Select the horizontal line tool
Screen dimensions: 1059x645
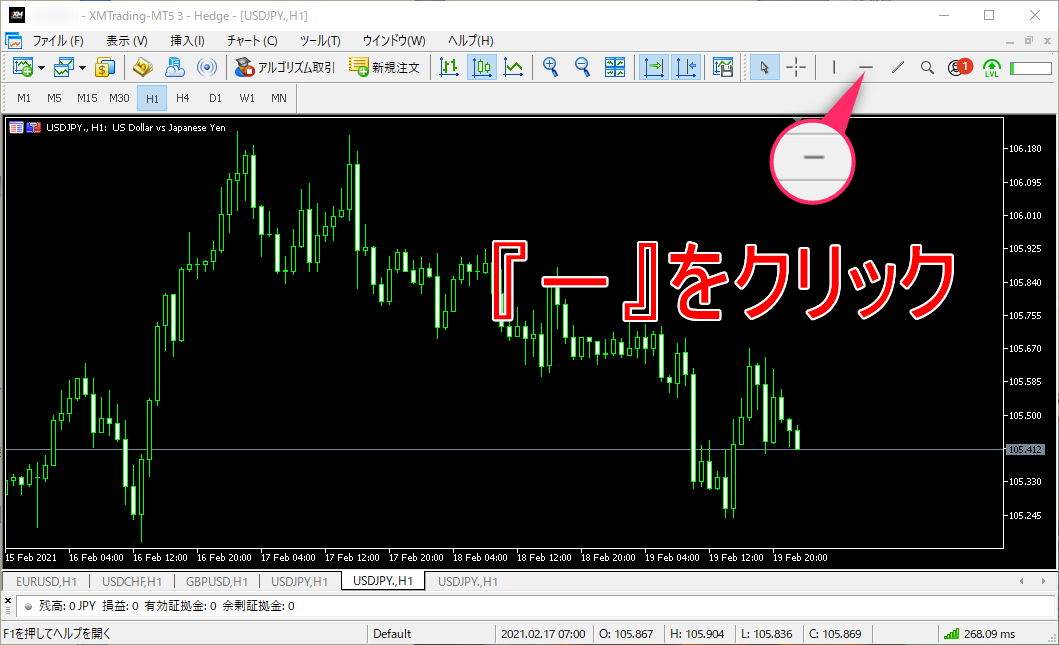(x=866, y=68)
